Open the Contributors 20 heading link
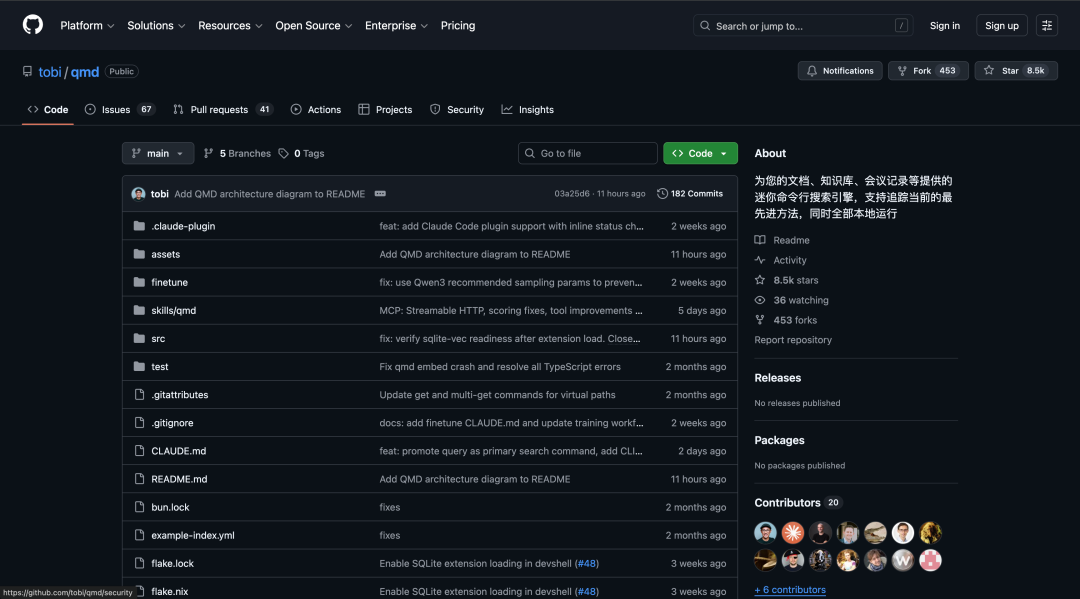The image size is (1080, 599). [x=798, y=503]
